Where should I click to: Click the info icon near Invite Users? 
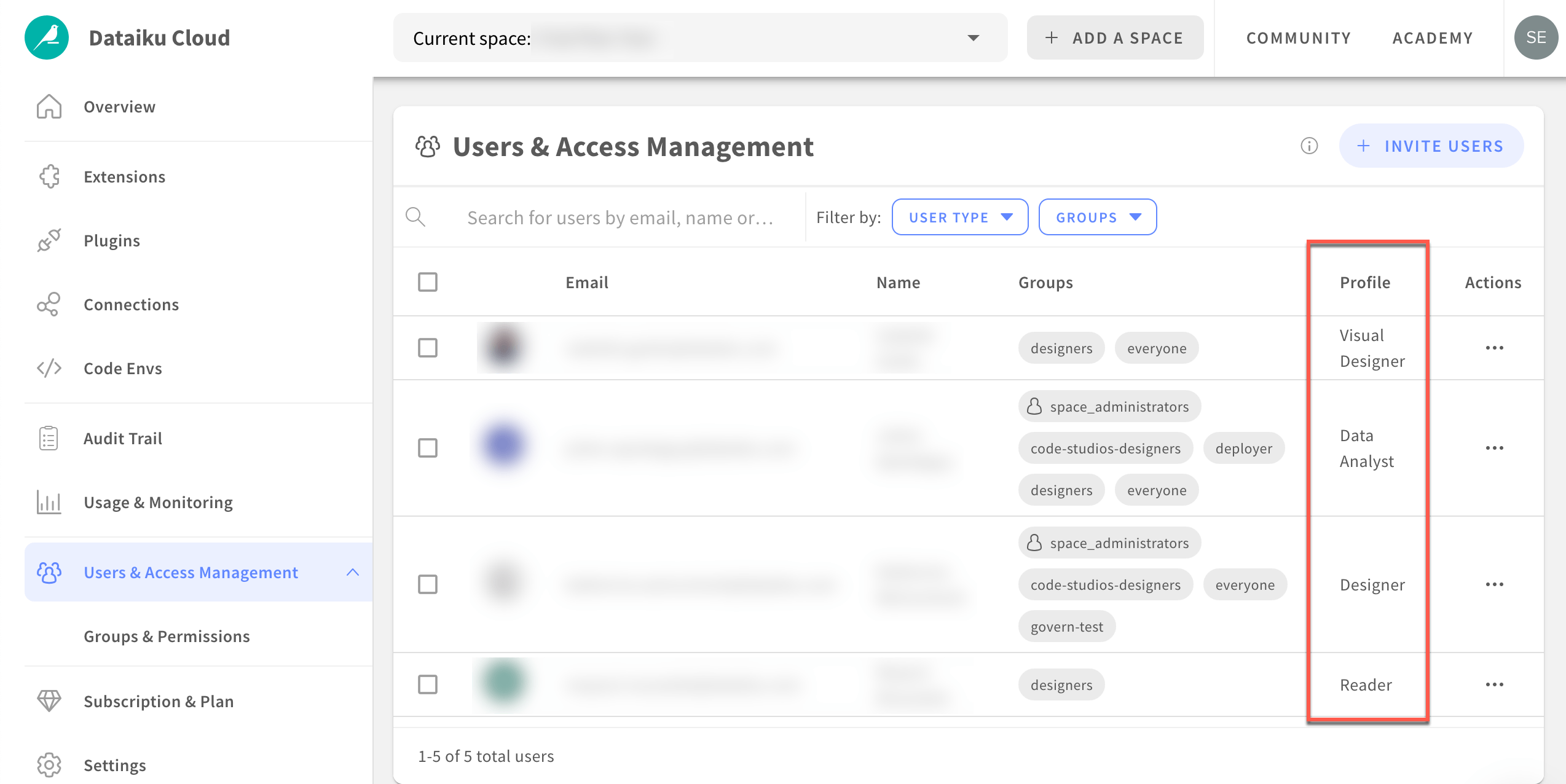click(1309, 146)
